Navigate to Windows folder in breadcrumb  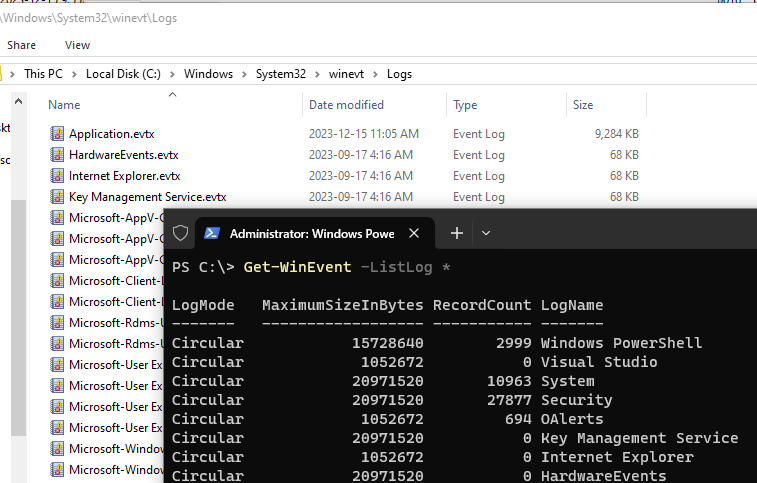pos(208,74)
